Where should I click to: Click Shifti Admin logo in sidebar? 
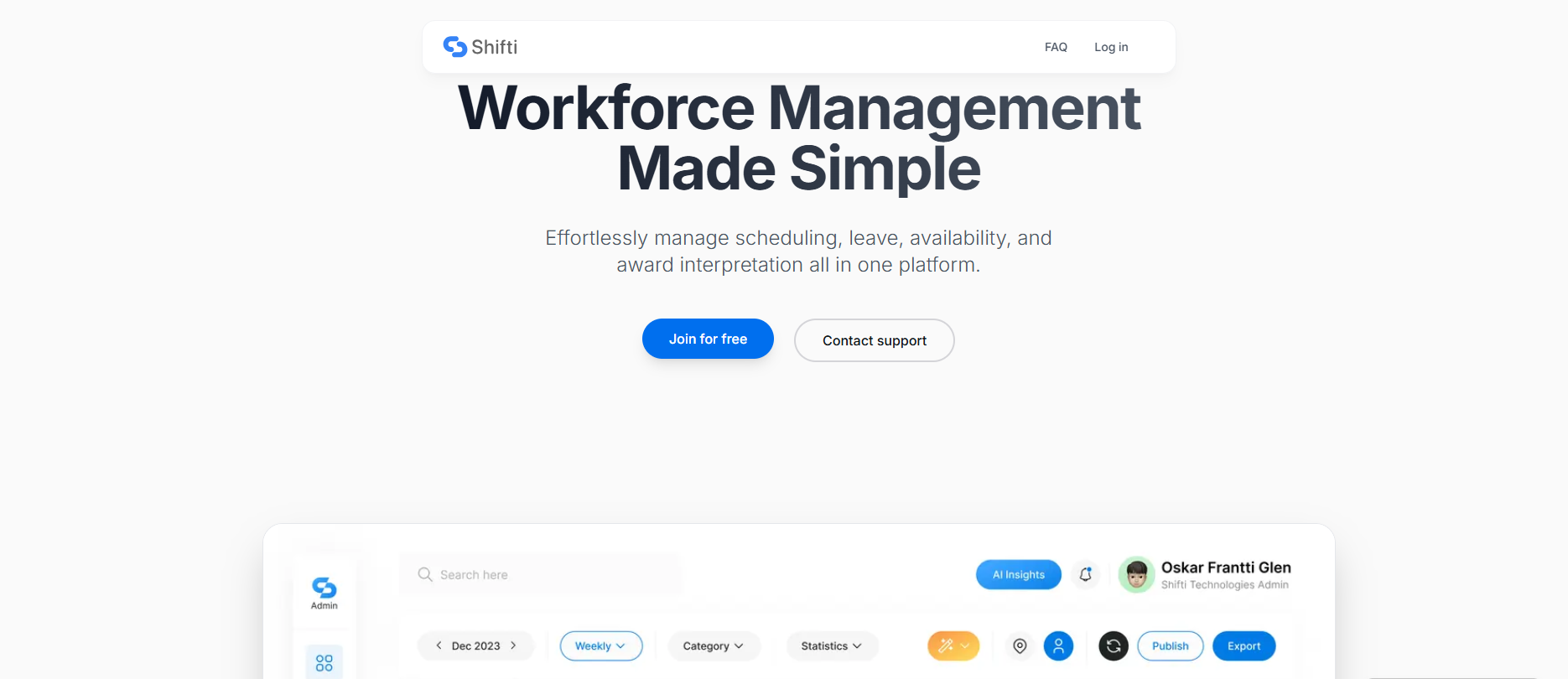(x=325, y=593)
